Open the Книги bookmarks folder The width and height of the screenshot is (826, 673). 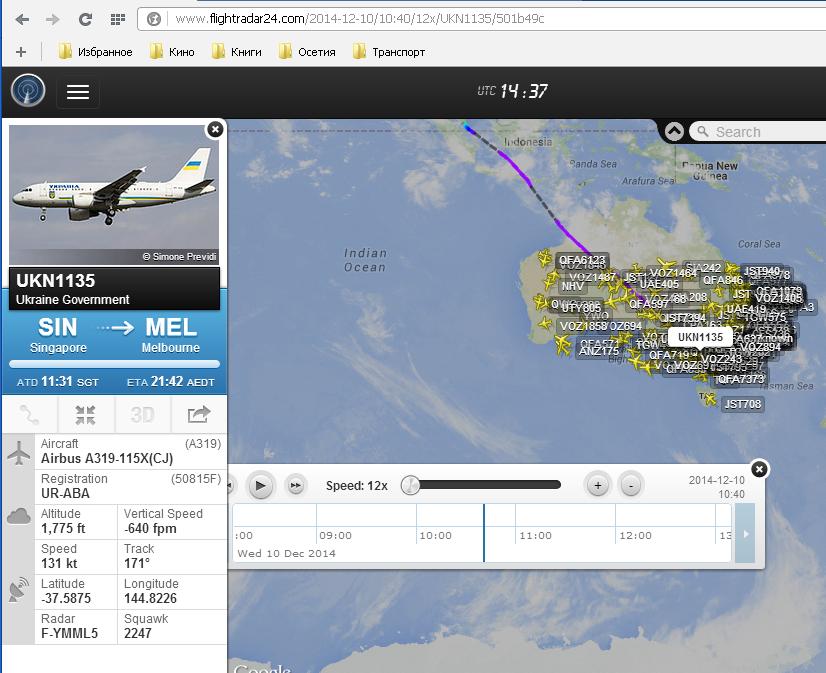[x=237, y=52]
